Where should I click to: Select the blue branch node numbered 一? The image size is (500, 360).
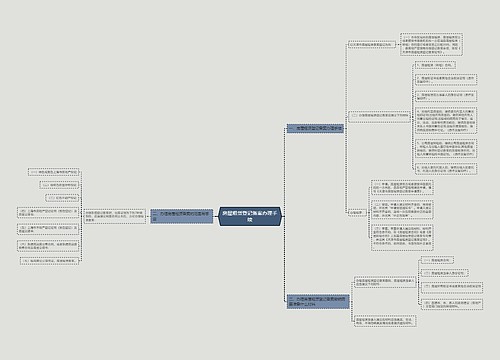click(315, 128)
